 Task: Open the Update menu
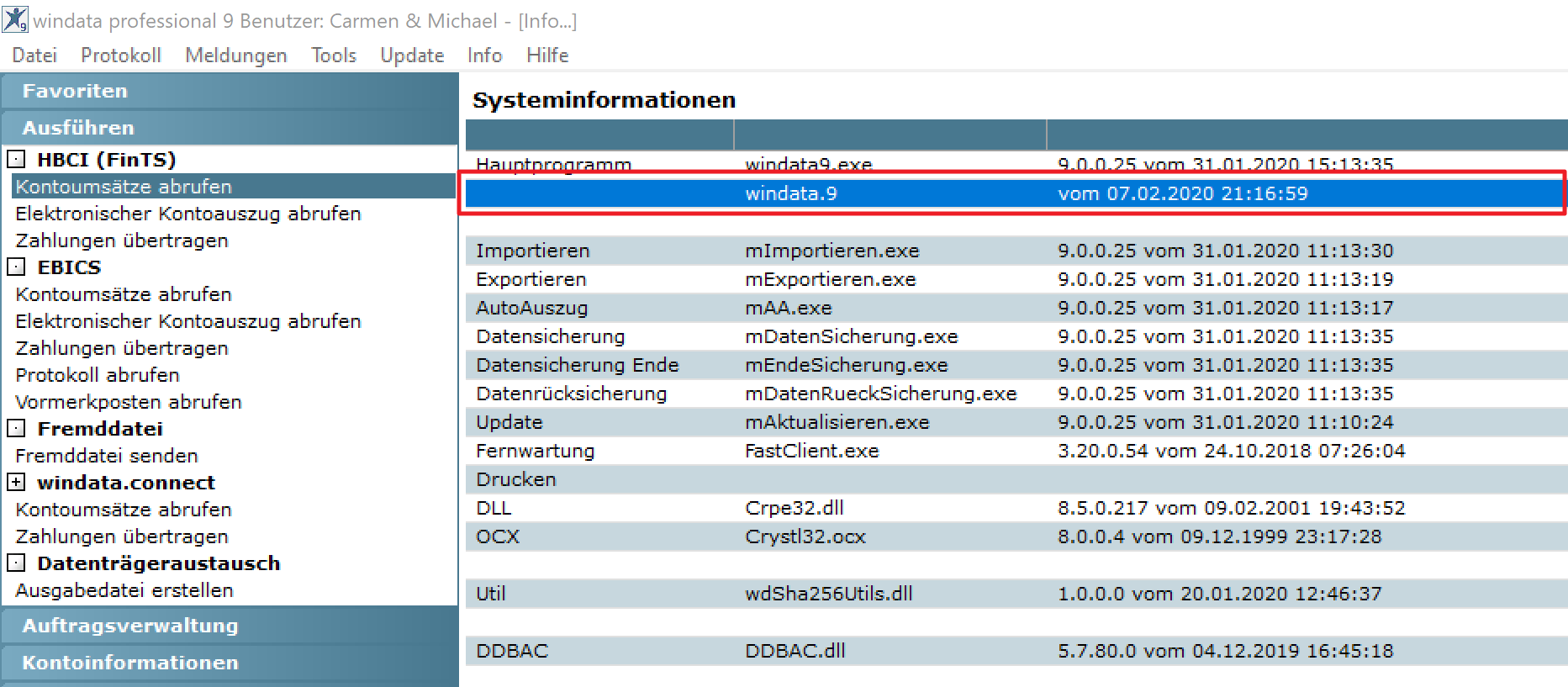[412, 55]
